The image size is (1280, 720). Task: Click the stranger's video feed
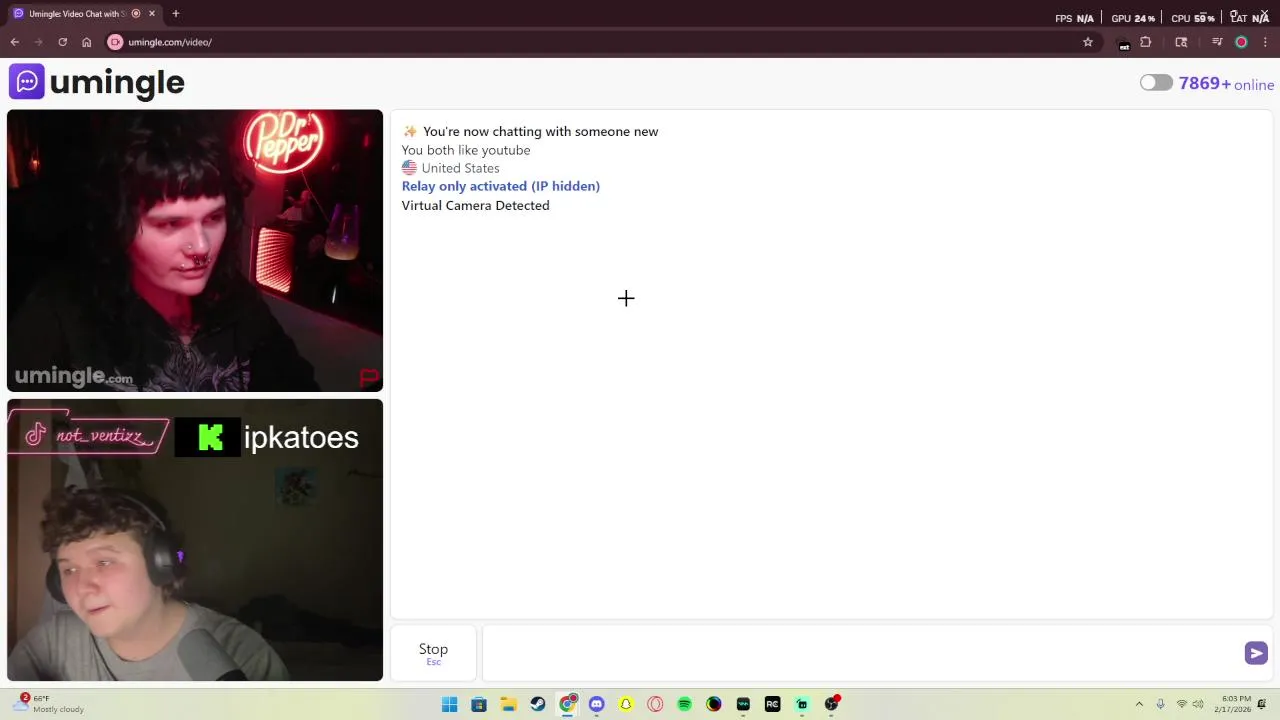coord(195,250)
